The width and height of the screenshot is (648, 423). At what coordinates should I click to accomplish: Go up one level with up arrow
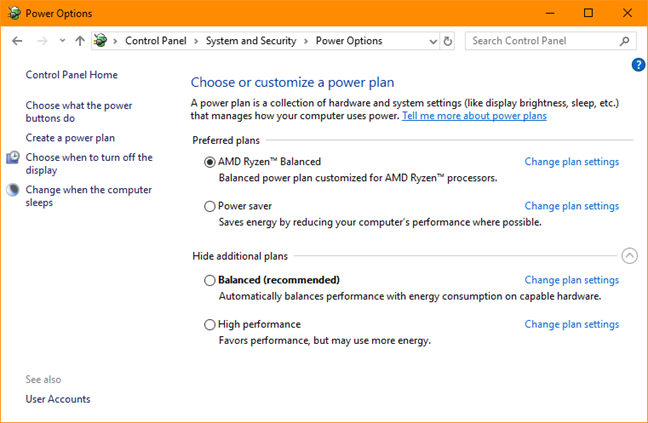pyautogui.click(x=80, y=41)
